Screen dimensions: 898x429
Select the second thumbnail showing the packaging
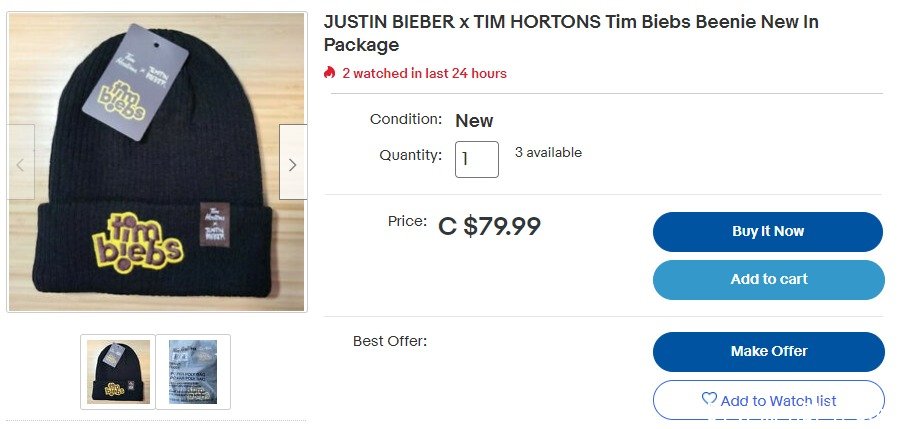click(193, 372)
